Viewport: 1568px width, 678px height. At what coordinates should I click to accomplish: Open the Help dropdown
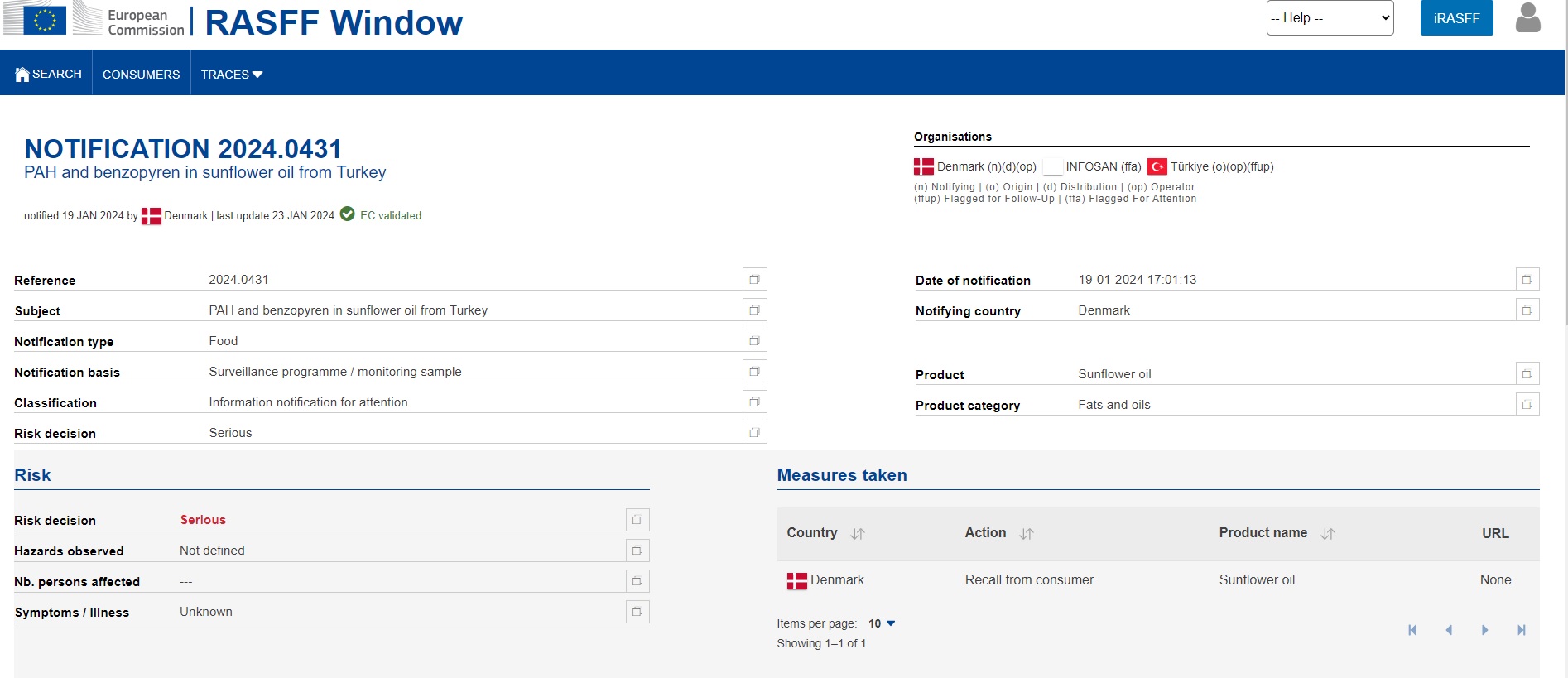(x=1330, y=17)
